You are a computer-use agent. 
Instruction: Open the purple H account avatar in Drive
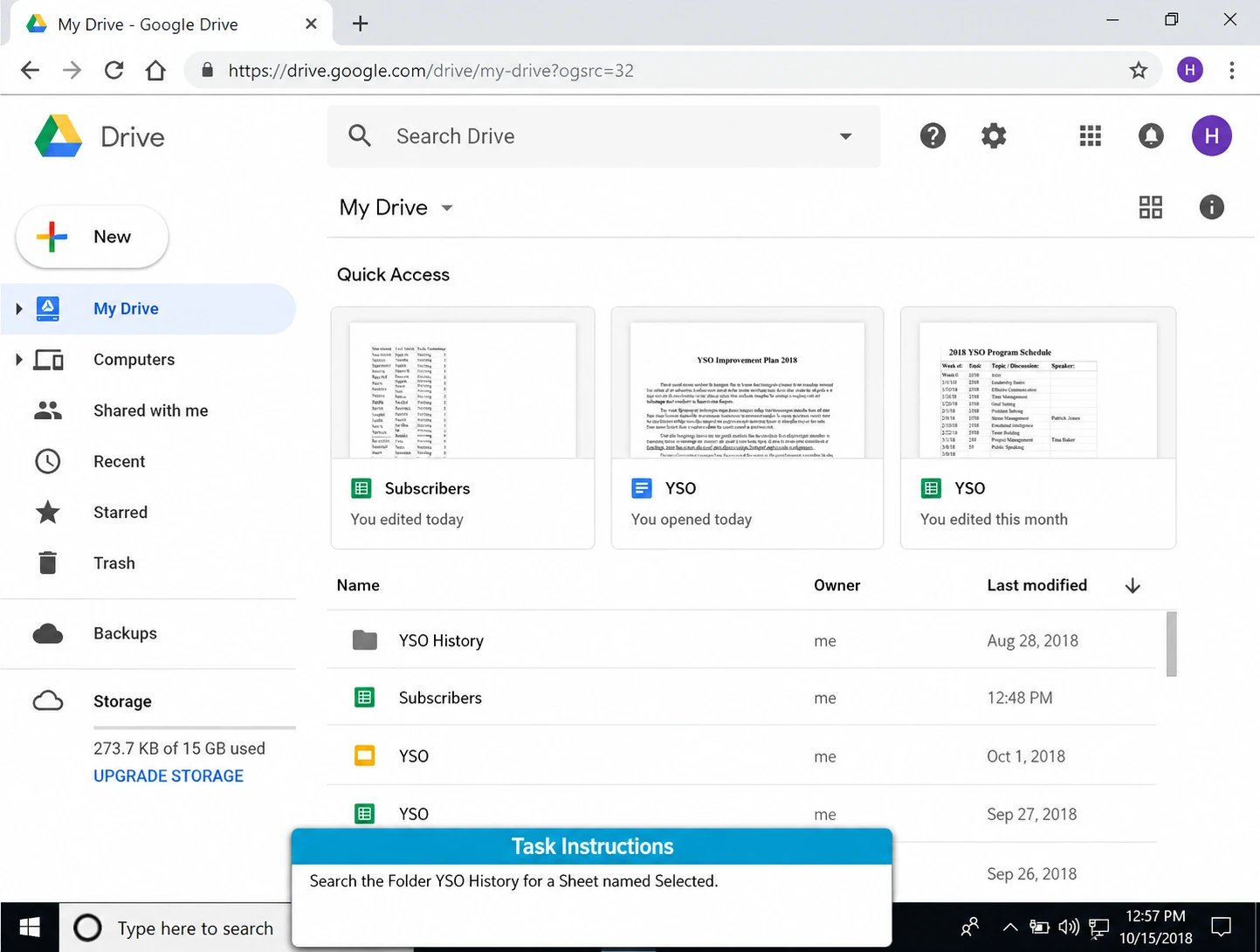[x=1212, y=136]
